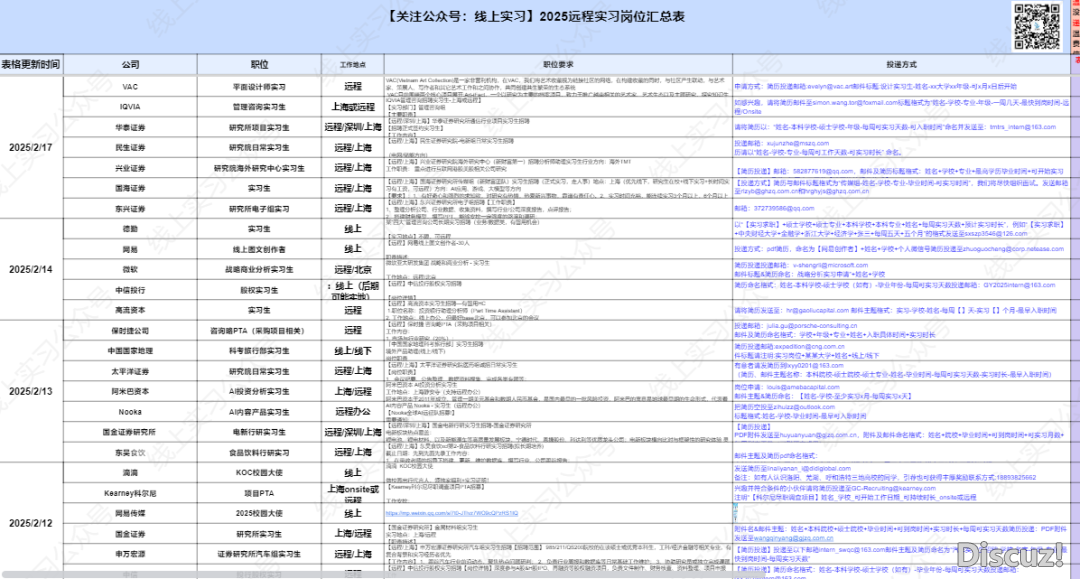Select the date cell 2025/2/12
Viewport: 1080px width, 579px height.
click(31, 523)
